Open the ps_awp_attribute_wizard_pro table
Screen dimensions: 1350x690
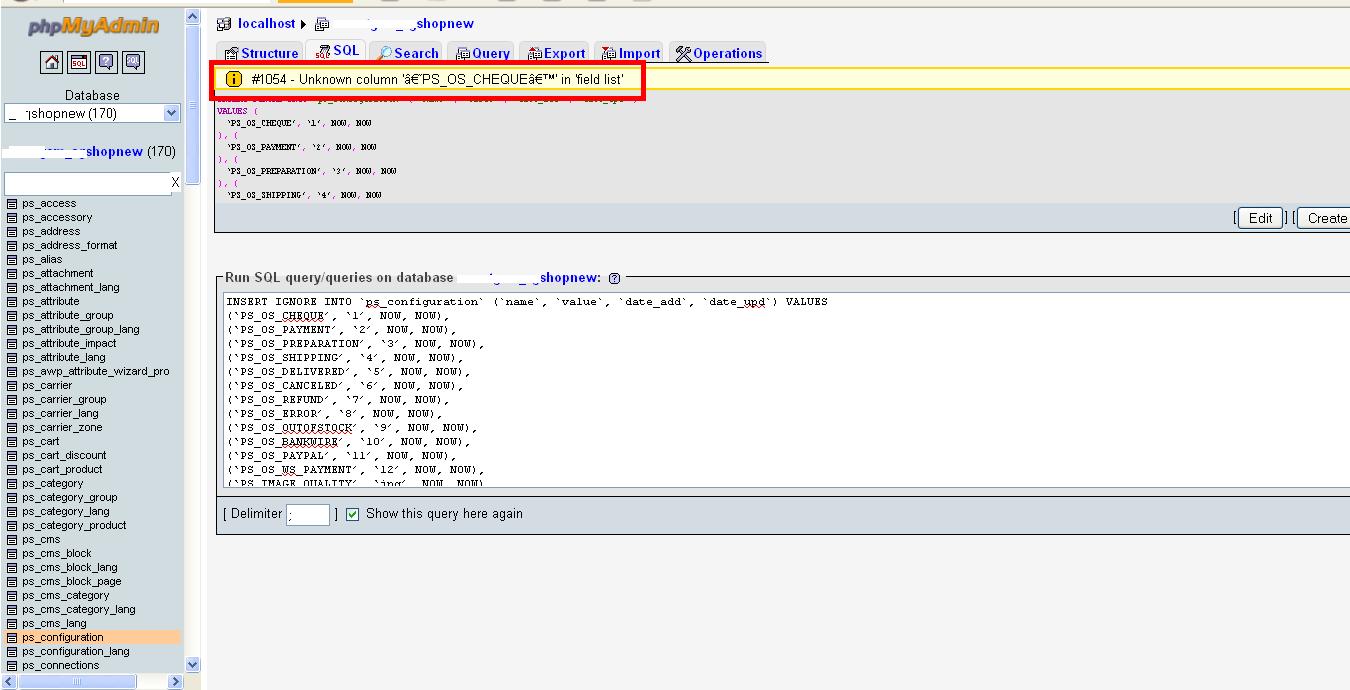96,371
